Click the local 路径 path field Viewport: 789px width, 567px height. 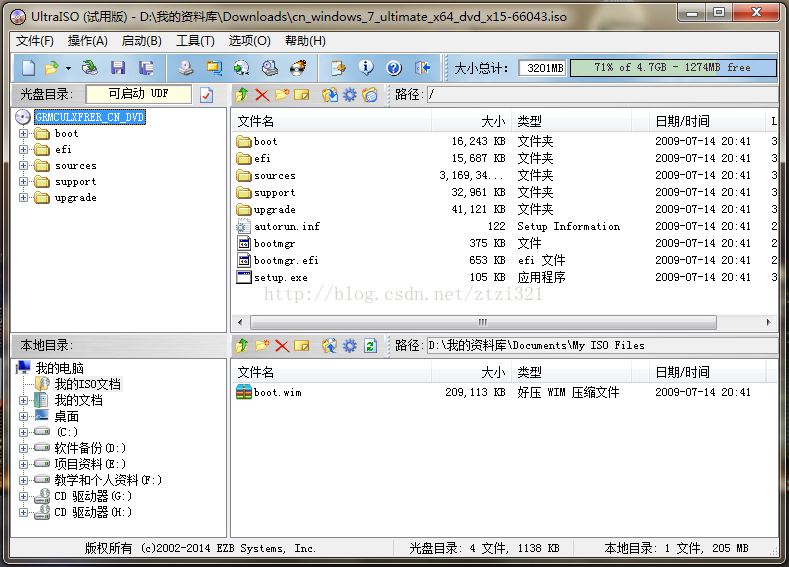point(602,346)
